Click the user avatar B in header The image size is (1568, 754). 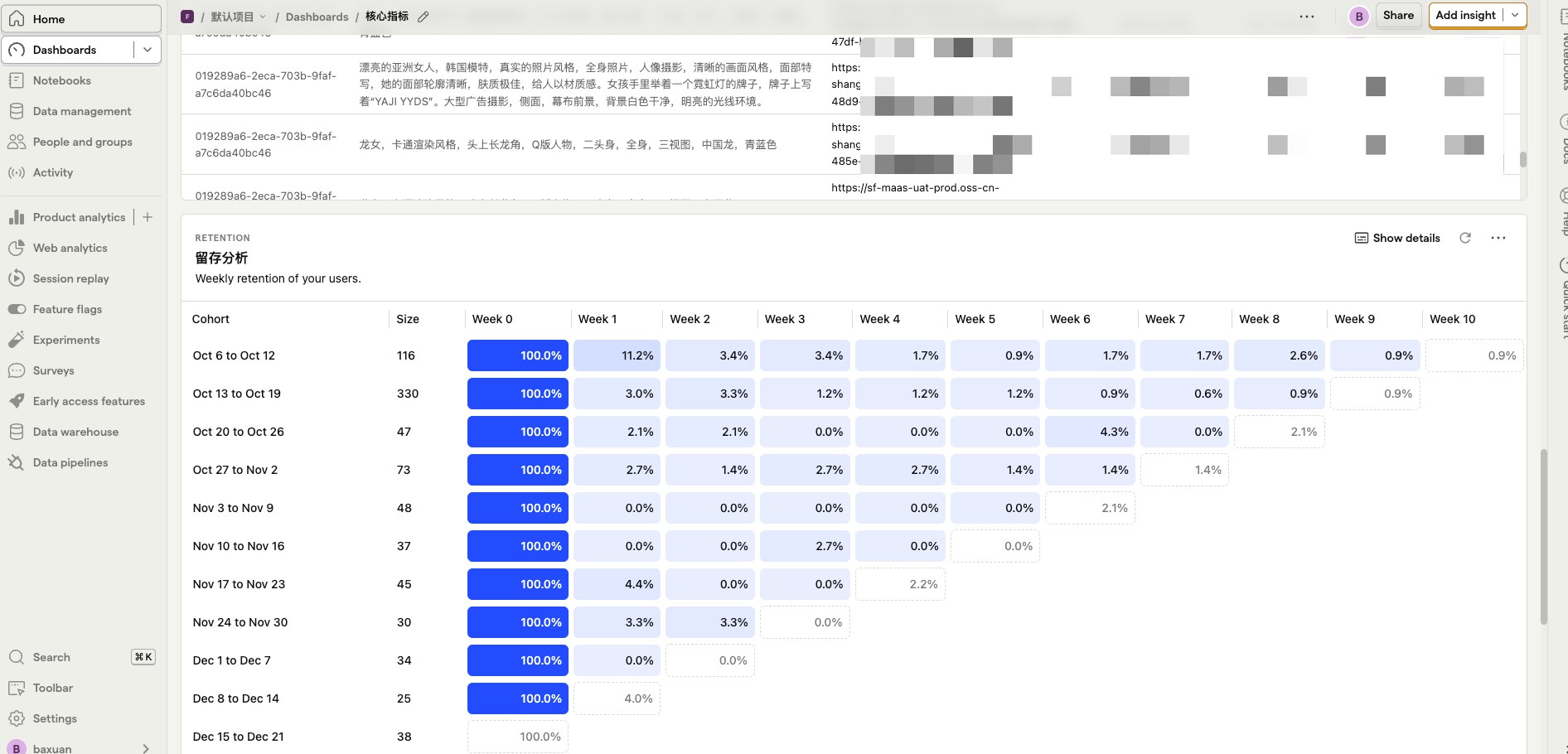click(1358, 16)
